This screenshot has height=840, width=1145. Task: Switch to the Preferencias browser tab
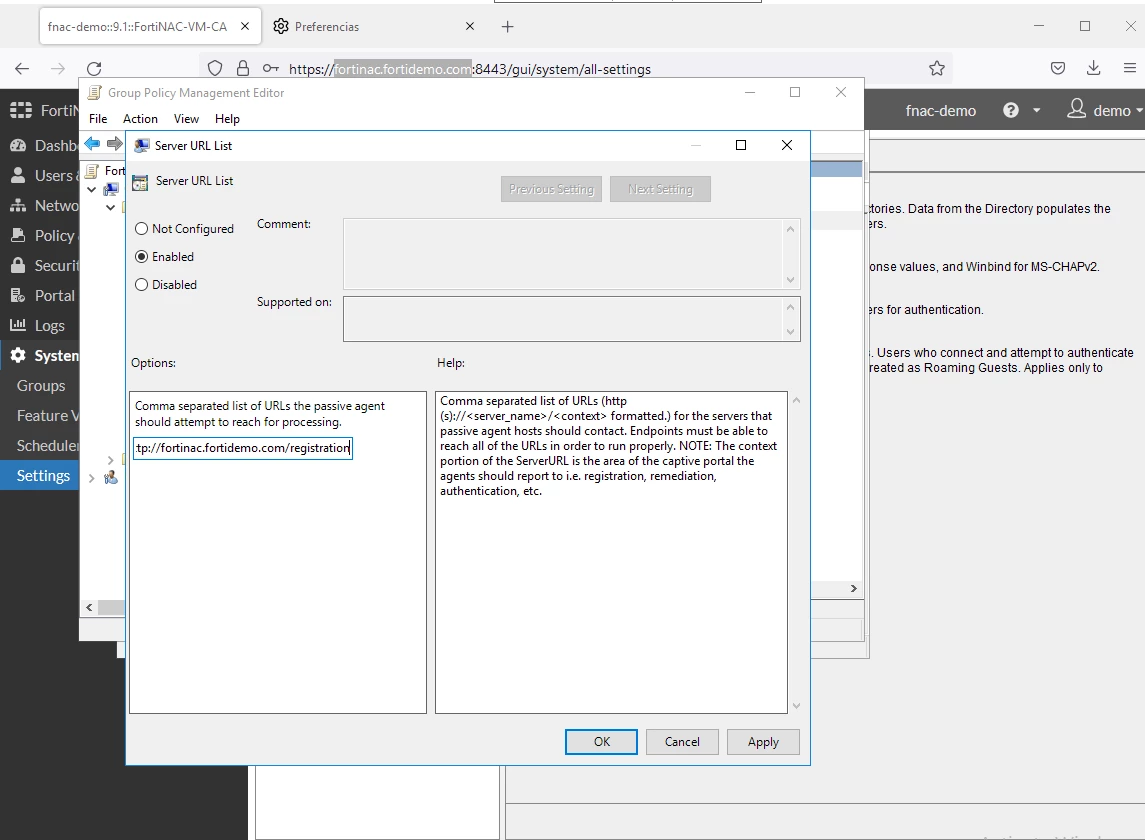(x=327, y=26)
